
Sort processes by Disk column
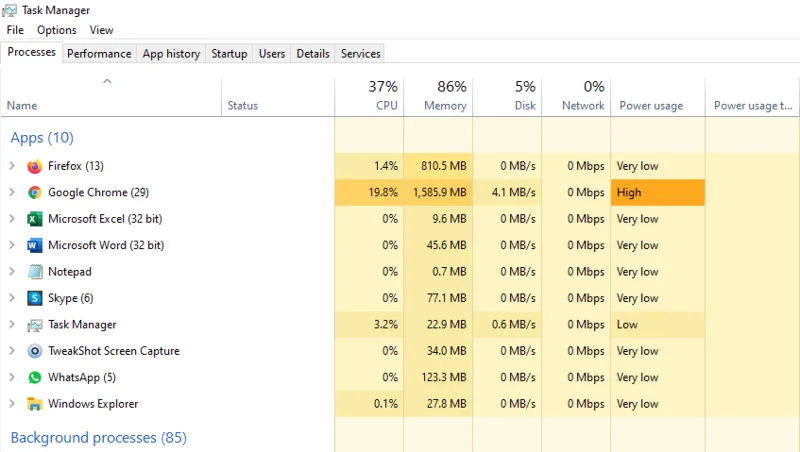click(x=507, y=97)
